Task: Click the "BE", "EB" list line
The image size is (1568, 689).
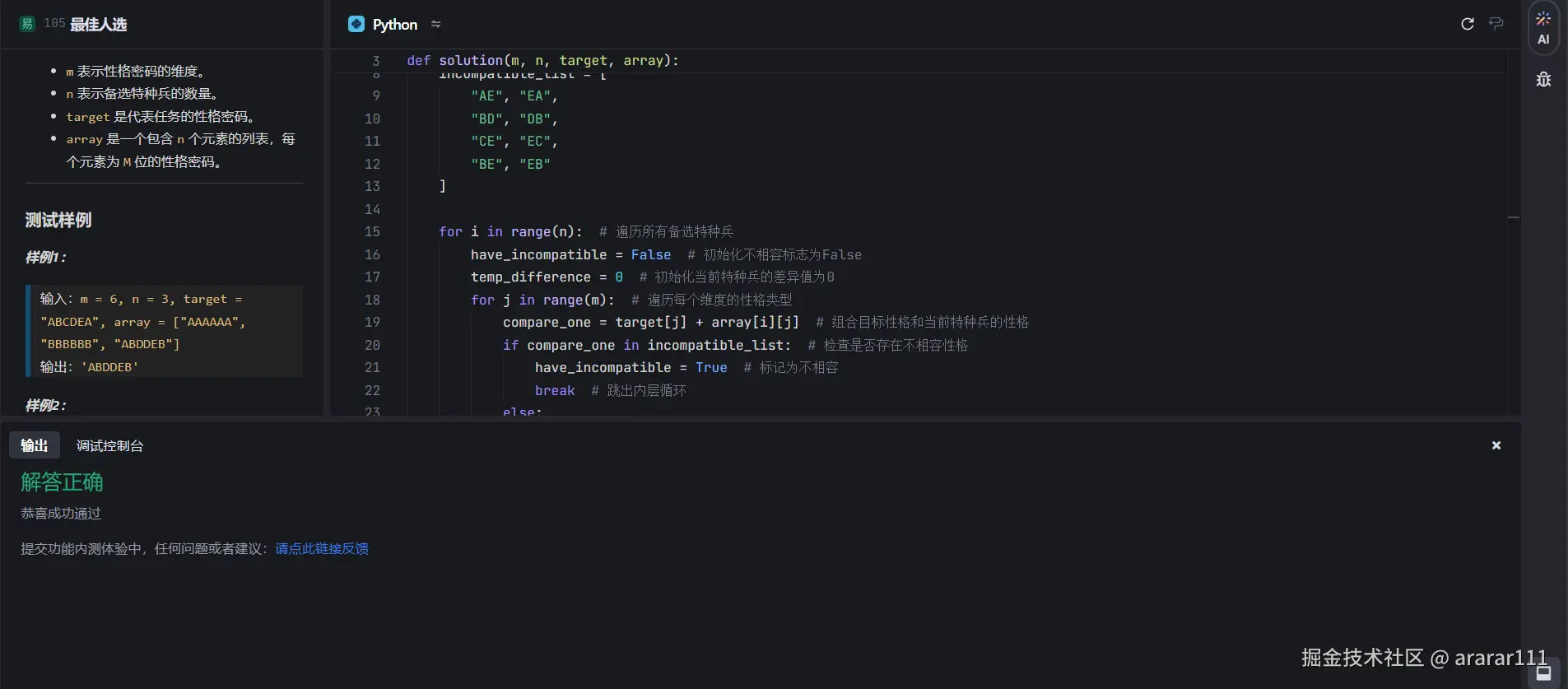Action: pos(510,164)
